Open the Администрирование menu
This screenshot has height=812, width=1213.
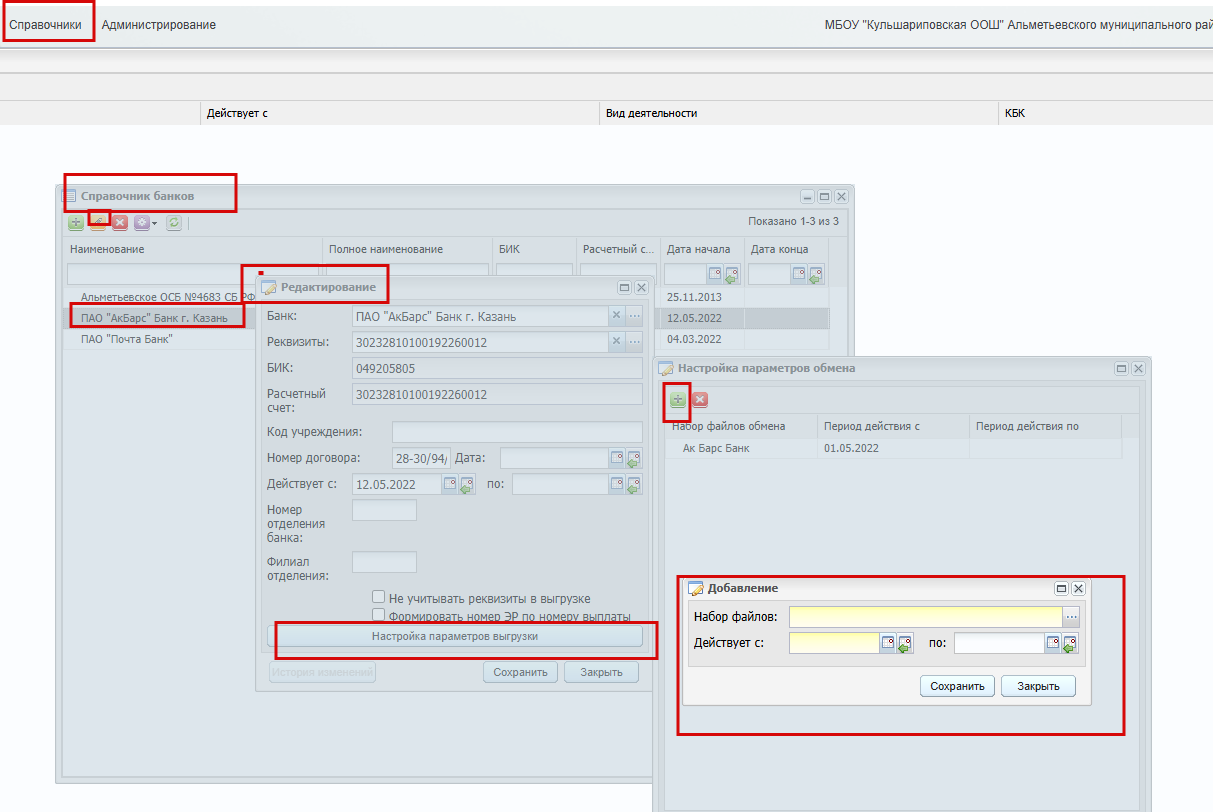(x=159, y=24)
